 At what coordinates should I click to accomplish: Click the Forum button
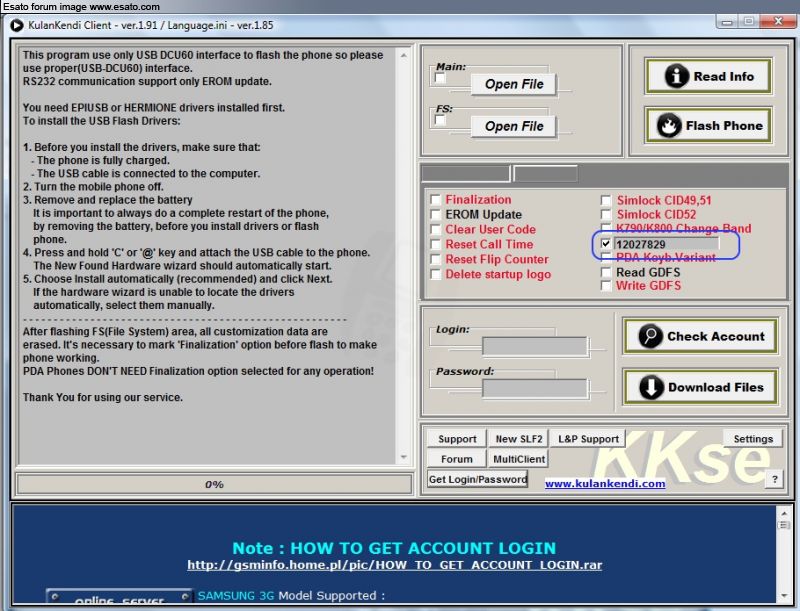[x=457, y=459]
